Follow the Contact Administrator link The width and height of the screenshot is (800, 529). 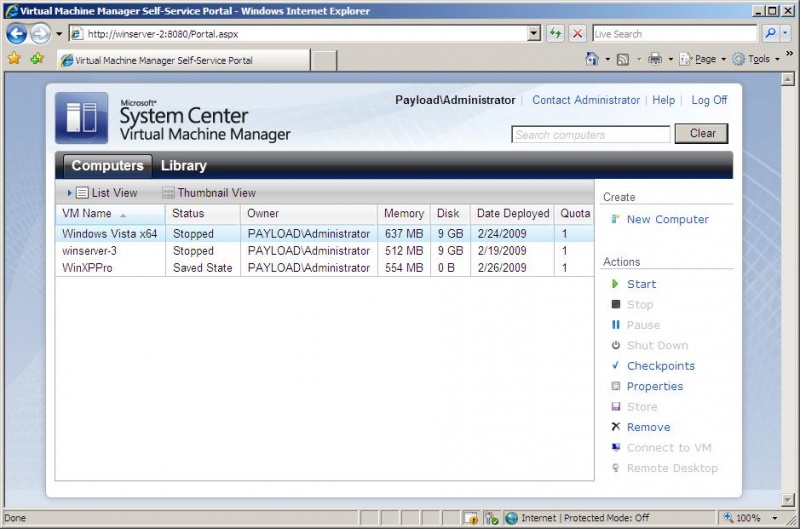click(x=585, y=100)
